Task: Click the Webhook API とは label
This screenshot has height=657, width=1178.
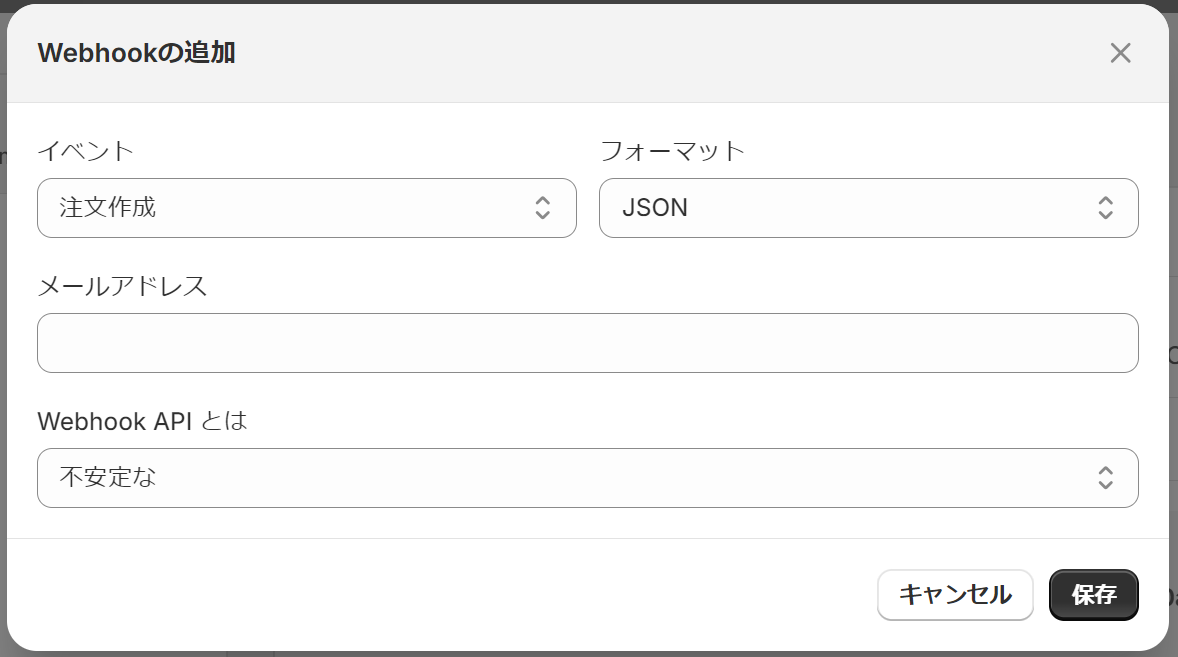Action: pyautogui.click(x=142, y=421)
